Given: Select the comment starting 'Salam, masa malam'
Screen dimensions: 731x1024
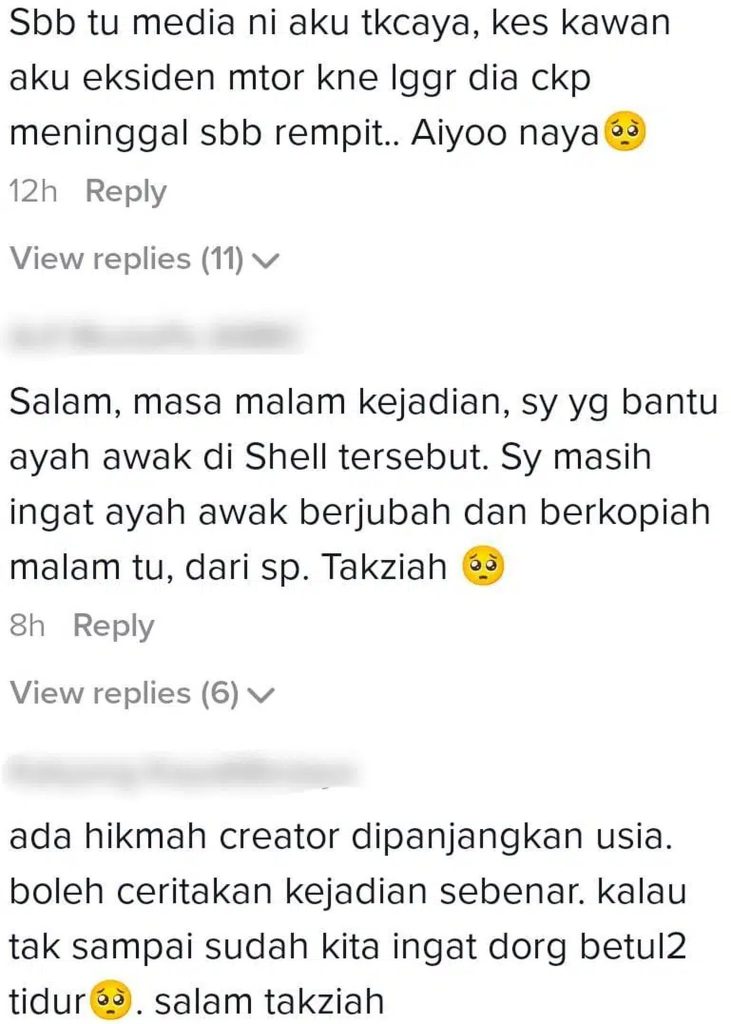Looking at the screenshot, I should 363,484.
